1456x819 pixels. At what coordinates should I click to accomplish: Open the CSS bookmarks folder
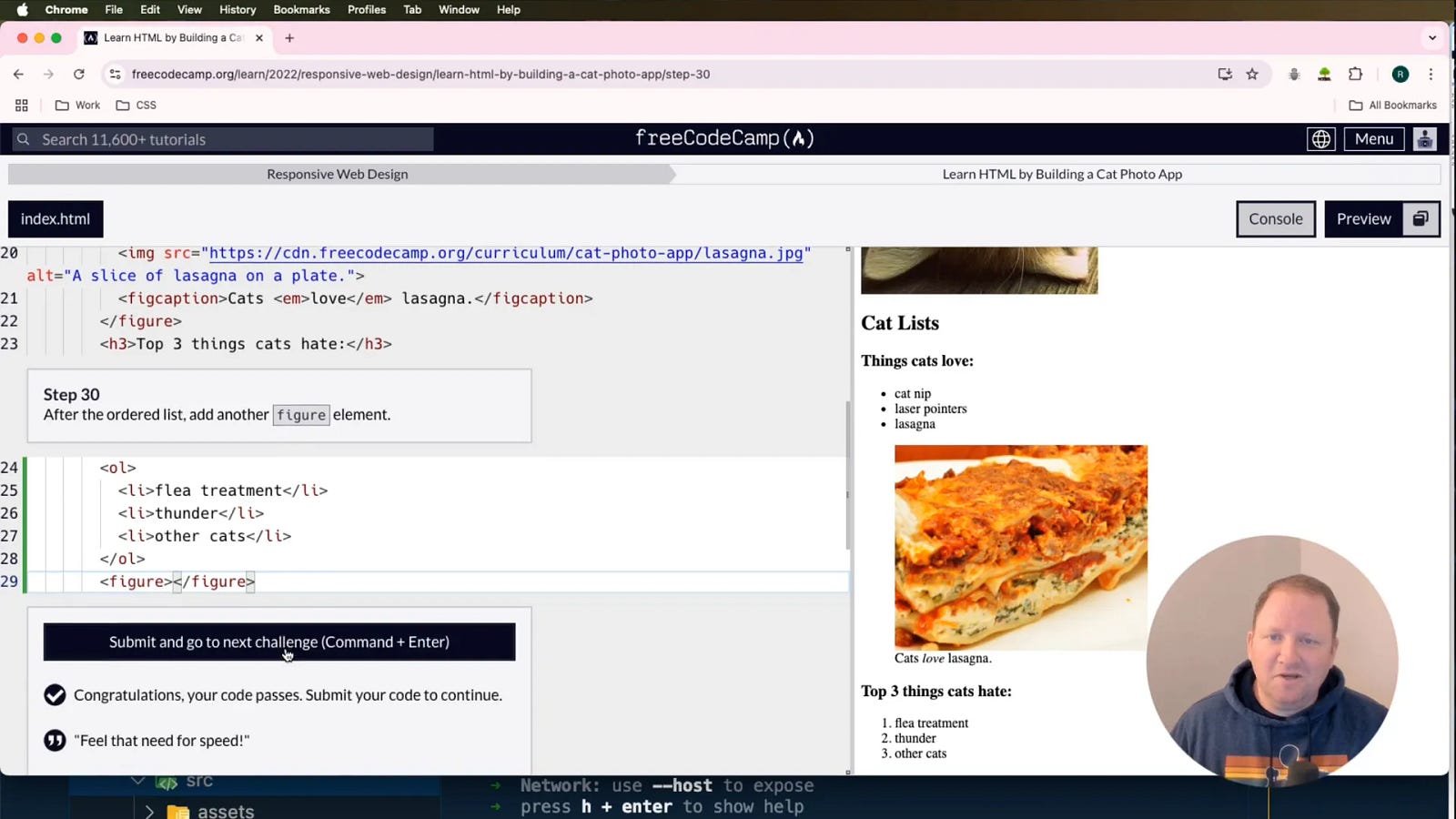[x=136, y=106]
